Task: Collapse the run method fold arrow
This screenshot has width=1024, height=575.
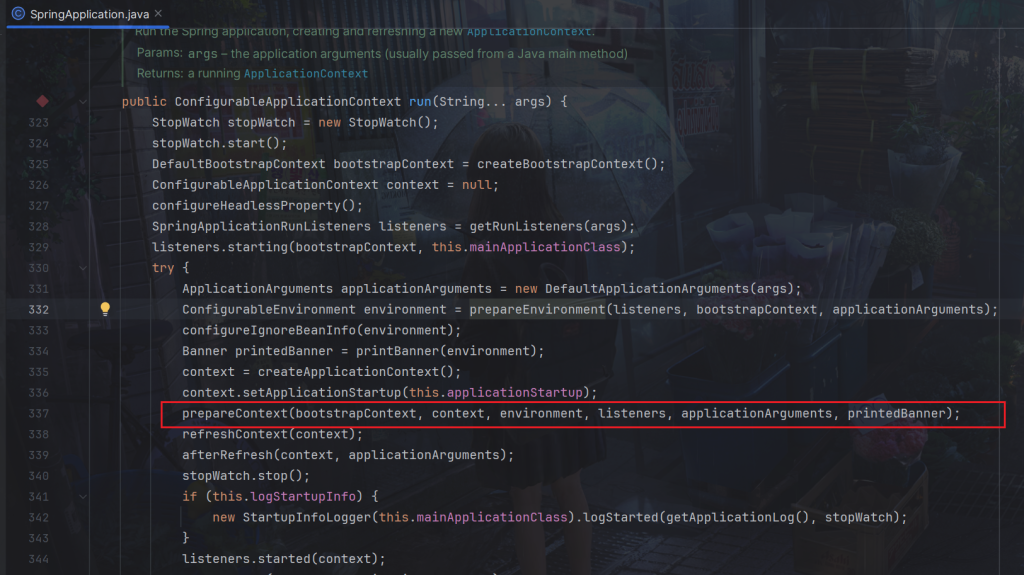Action: pos(82,101)
